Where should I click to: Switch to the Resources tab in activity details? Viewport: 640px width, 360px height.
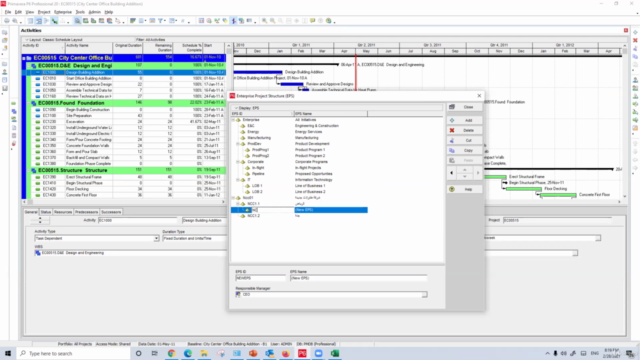pyautogui.click(x=63, y=212)
